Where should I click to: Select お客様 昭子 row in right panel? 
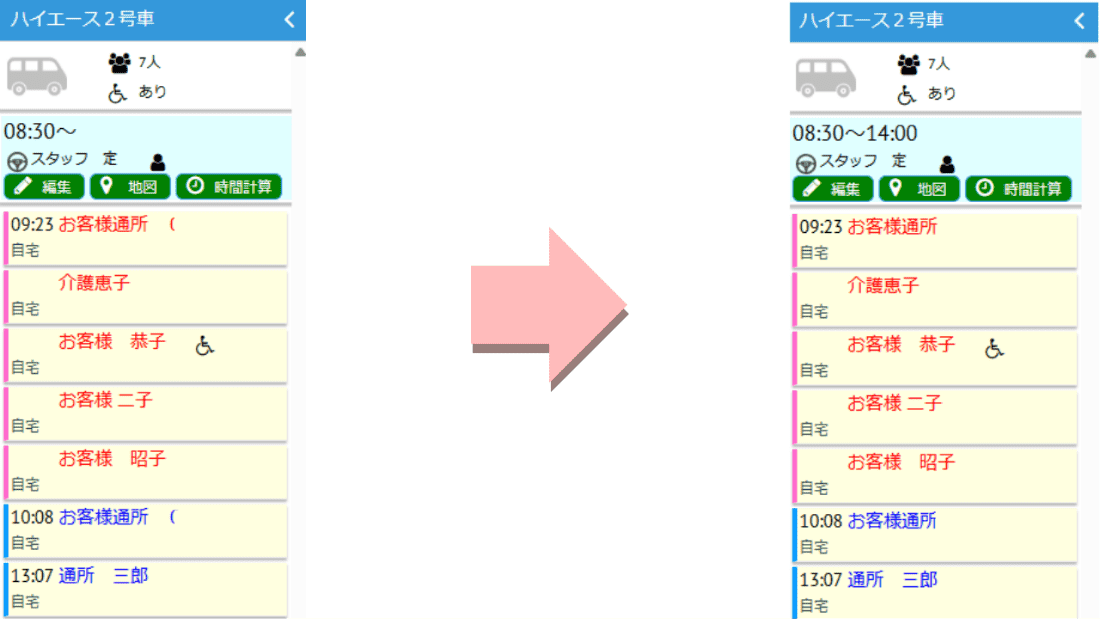tap(935, 476)
